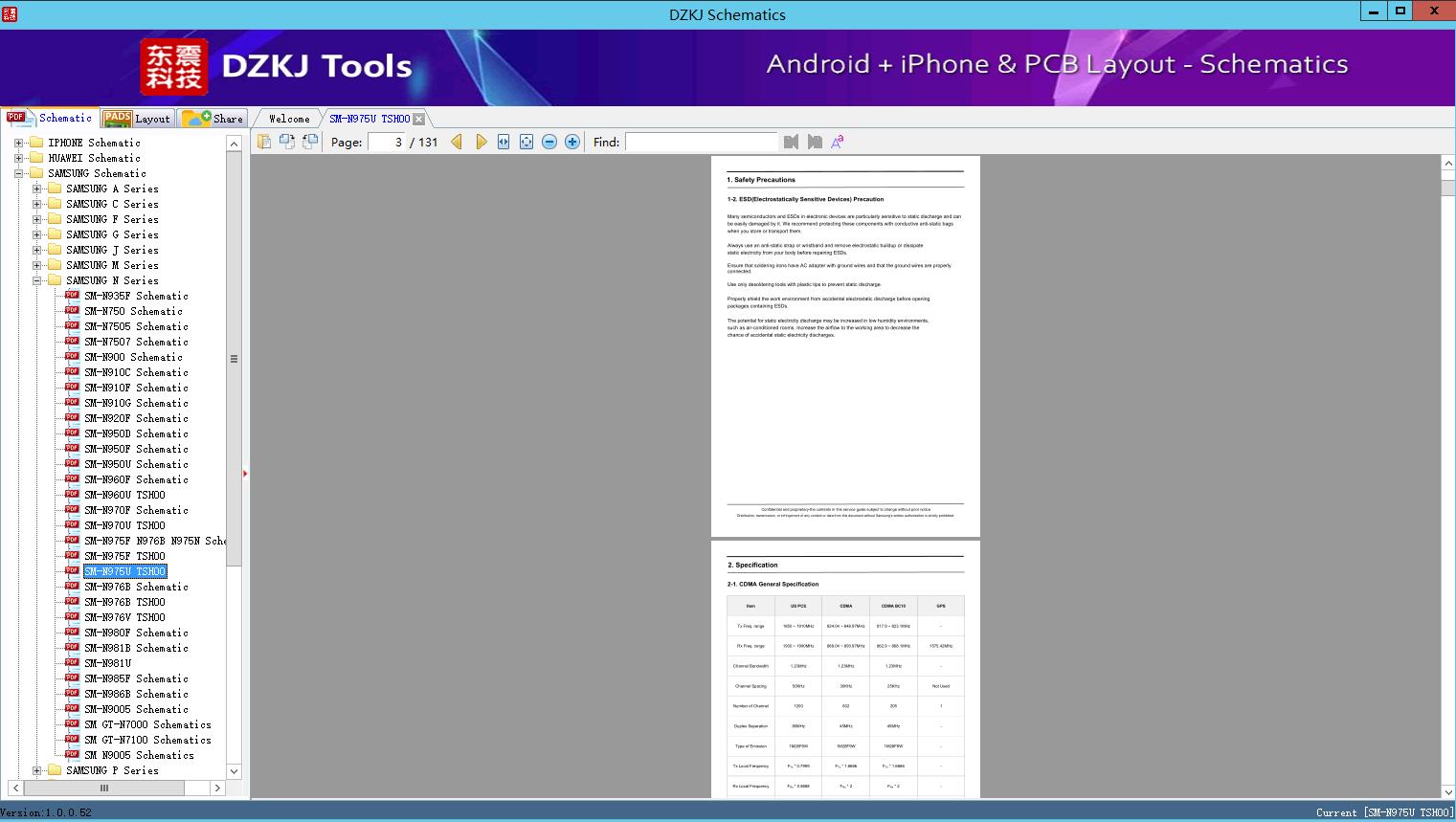Click the folder icon of SAMSUNG M Series
1456x822 pixels.
tap(55, 265)
